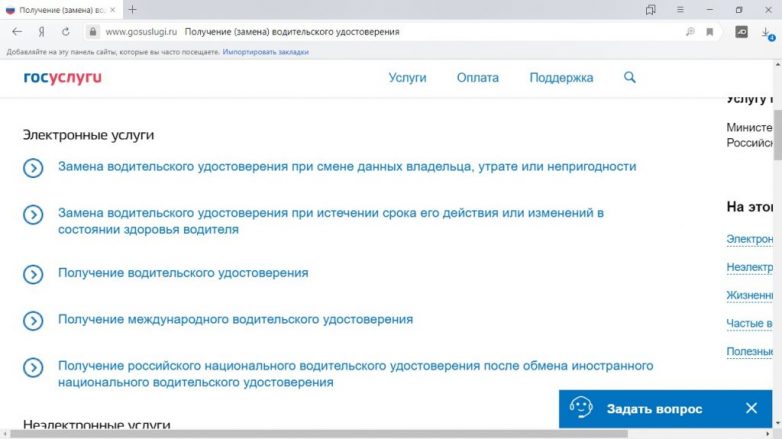The image size is (782, 439).
Task: Go to the Поддержка menu item
Action: 561,77
